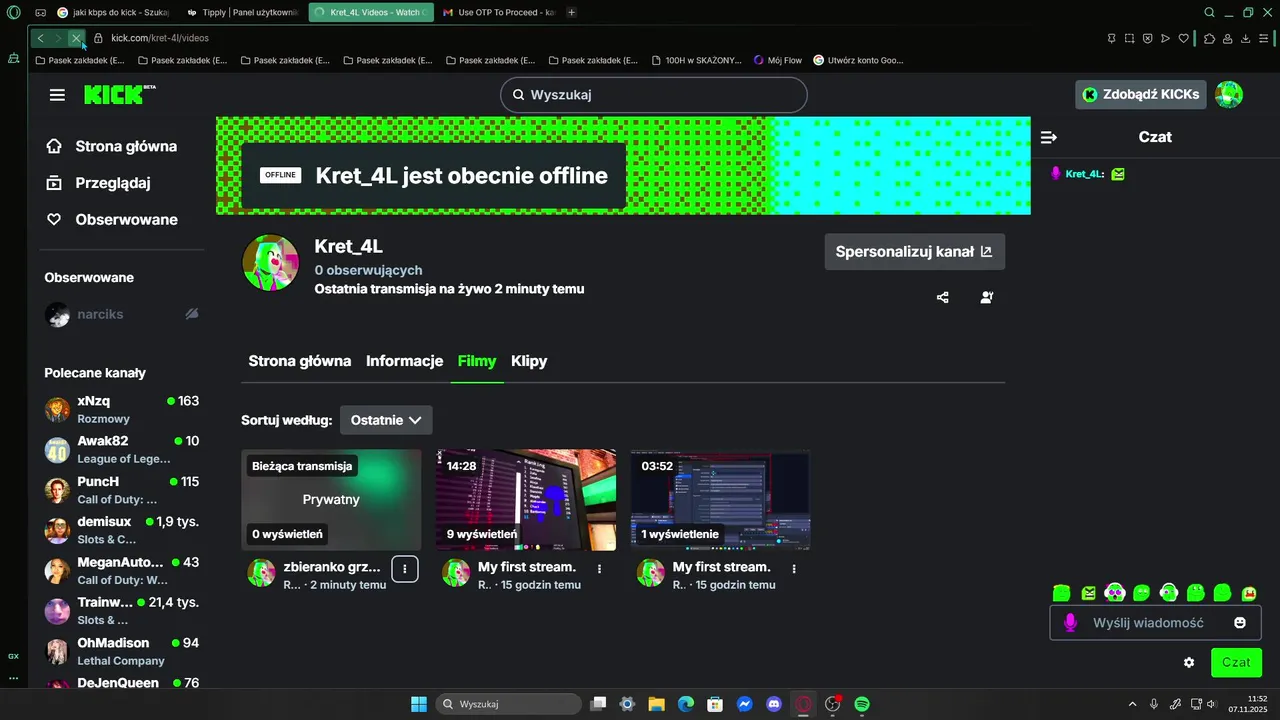Image resolution: width=1280 pixels, height=720 pixels.
Task: Collapse the chat panel with the arrow icon
Action: (1048, 137)
